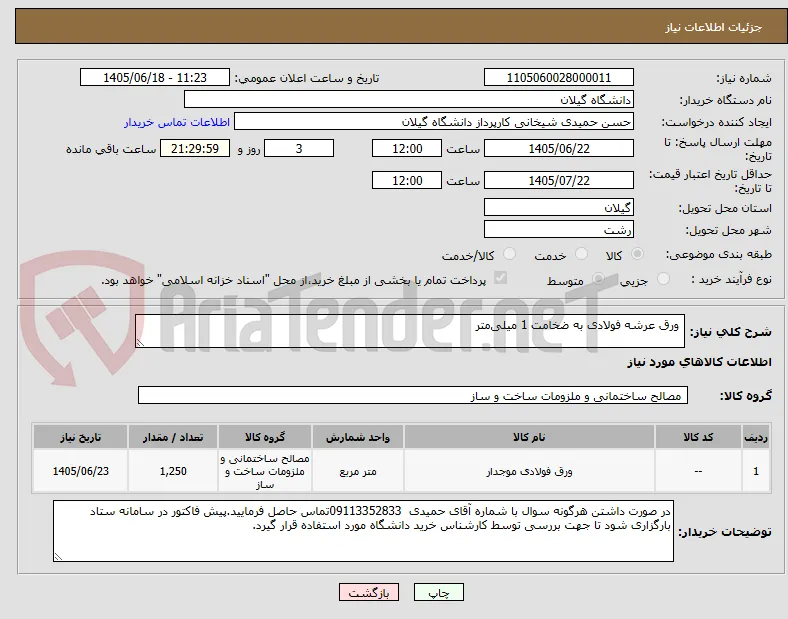Click goods group field مصالح ساختمانی
This screenshot has height=619, width=788.
click(413, 395)
